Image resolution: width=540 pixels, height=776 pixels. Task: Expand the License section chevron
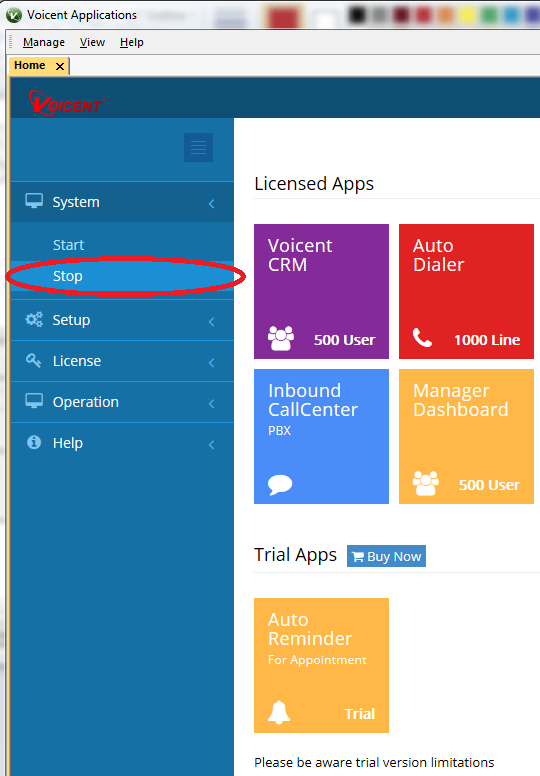point(212,363)
